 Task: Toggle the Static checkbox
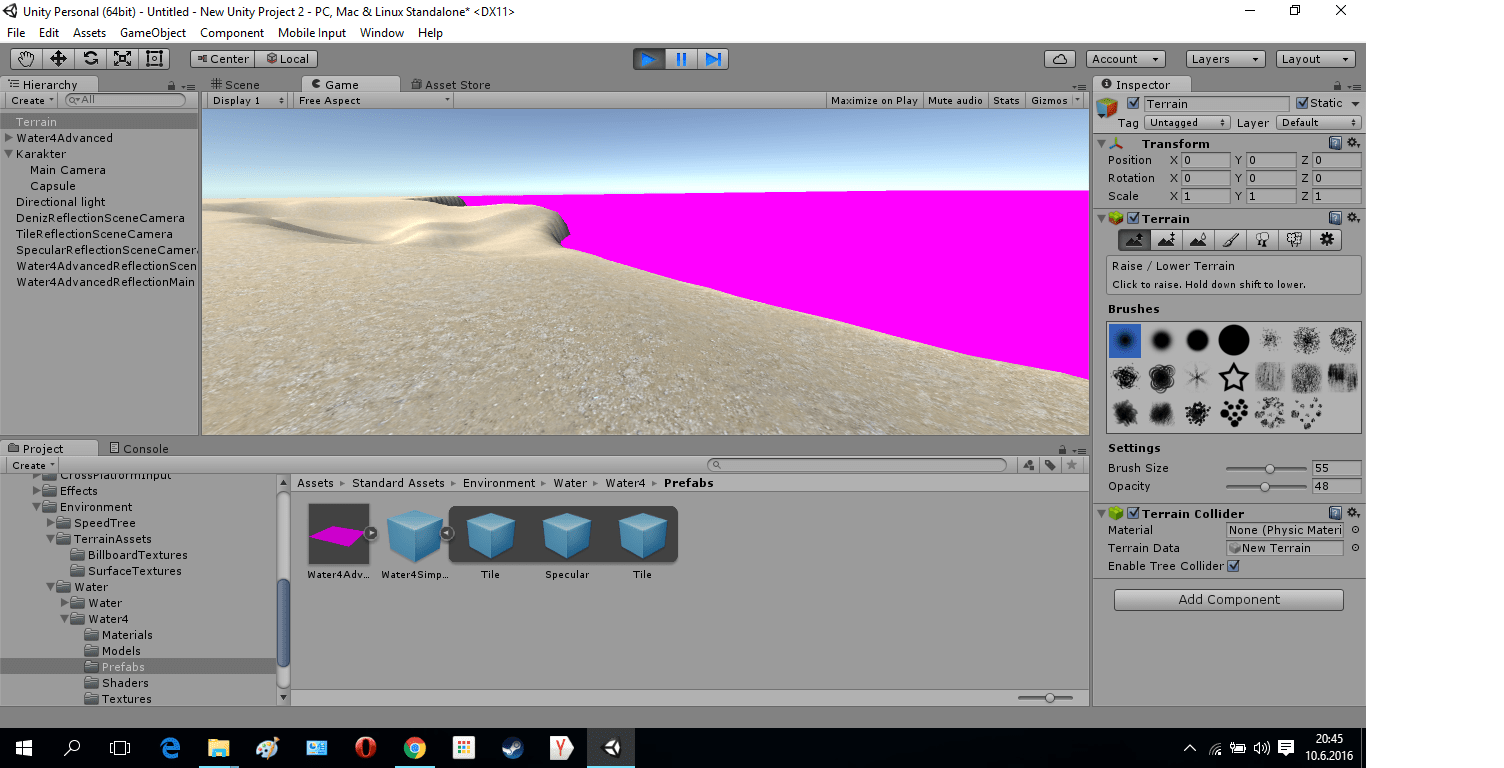click(1302, 103)
